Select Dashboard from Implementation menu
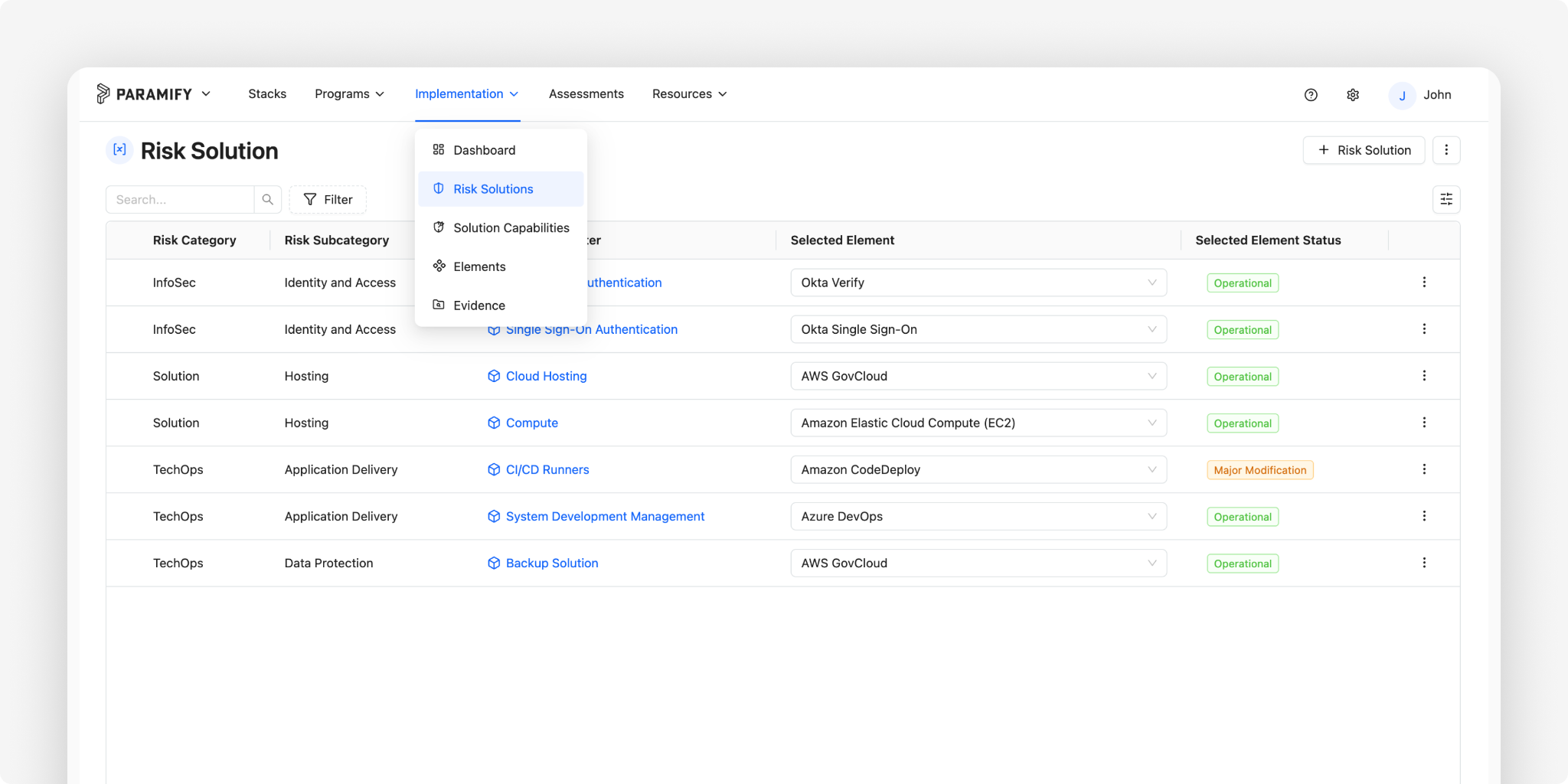 point(501,150)
